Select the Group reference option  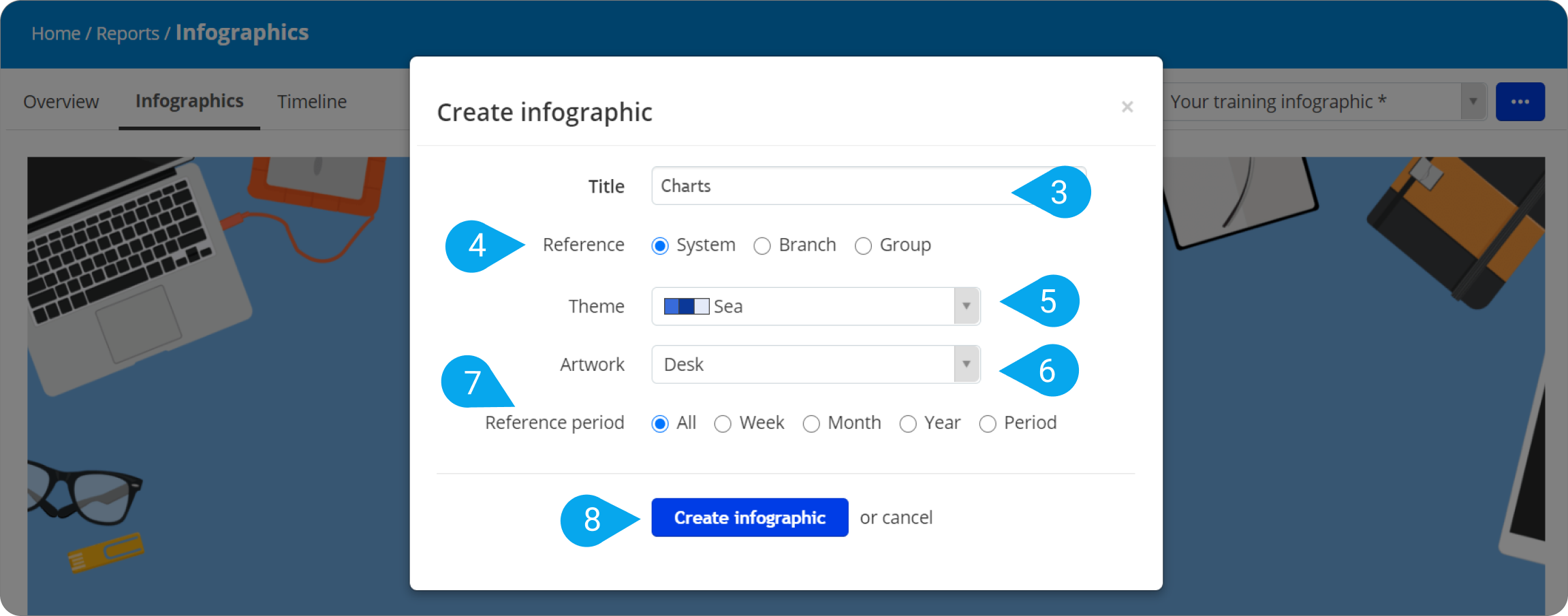click(863, 246)
